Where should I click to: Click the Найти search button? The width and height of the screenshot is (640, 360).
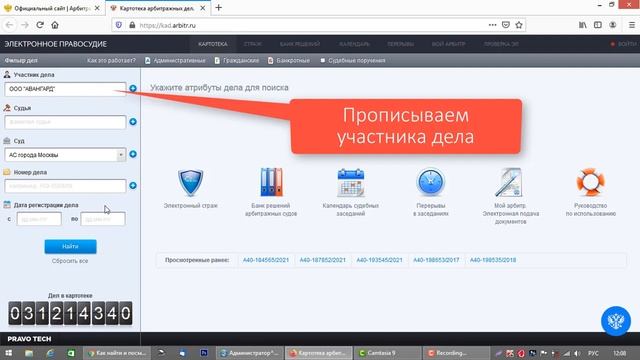(x=70, y=247)
